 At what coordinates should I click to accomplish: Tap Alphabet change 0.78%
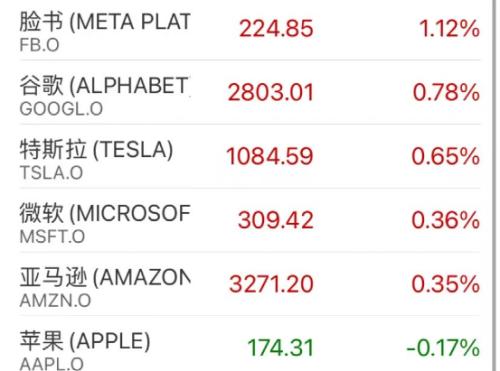(446, 92)
